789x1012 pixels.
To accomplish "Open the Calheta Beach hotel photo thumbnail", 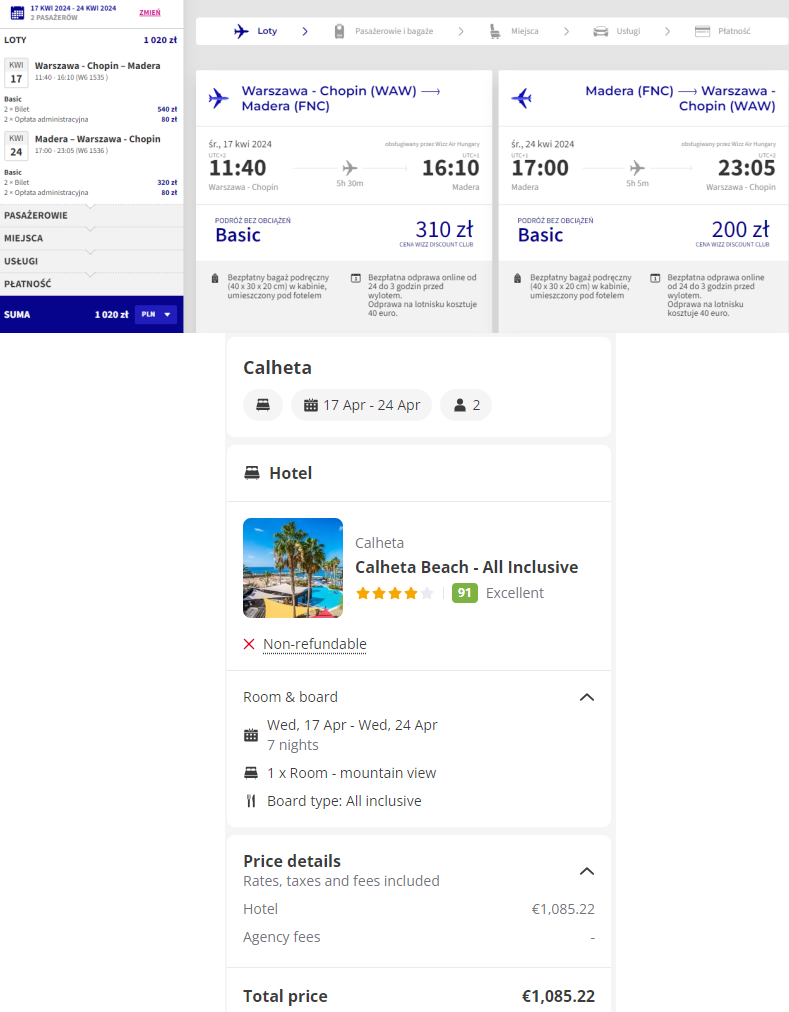I will pos(292,568).
